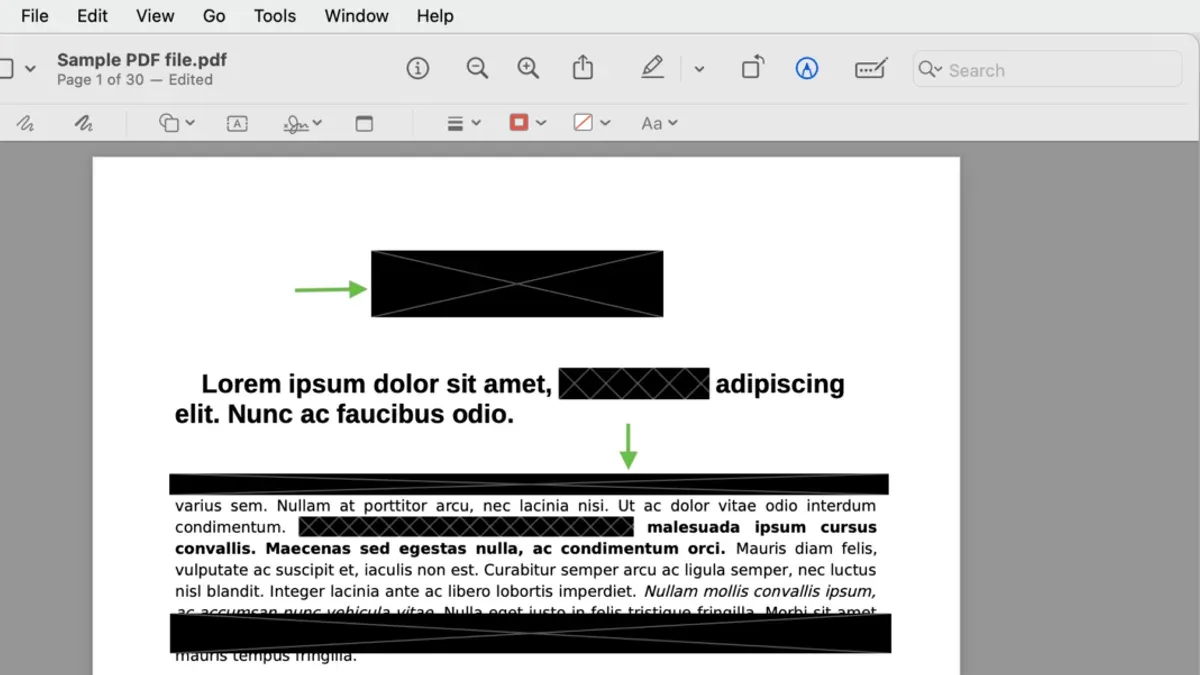Click the Zoom Out magnifier
The image size is (1200, 675).
[477, 68]
